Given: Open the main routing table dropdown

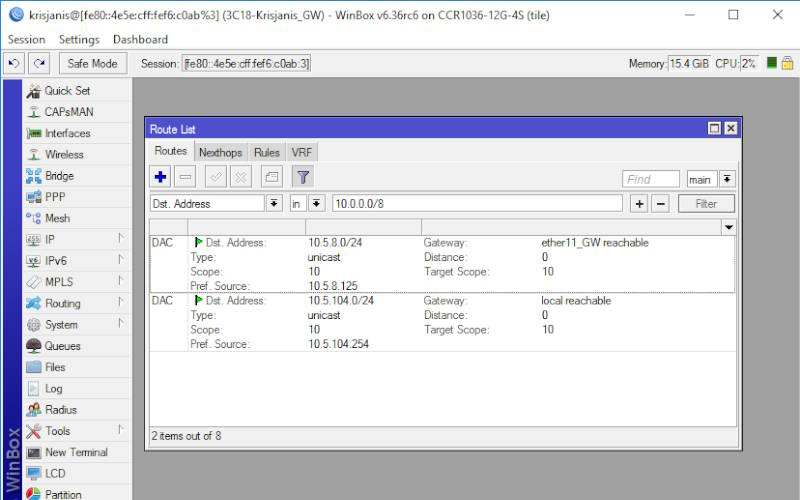Looking at the screenshot, I should coord(727,179).
